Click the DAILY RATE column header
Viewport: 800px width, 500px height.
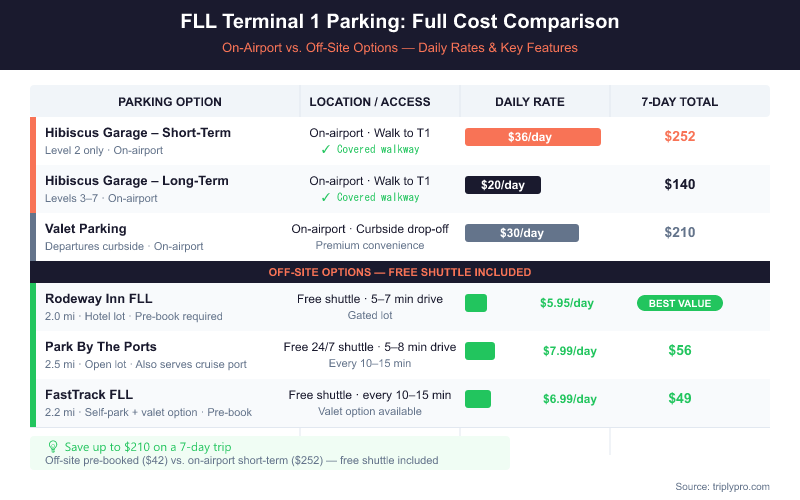coord(530,102)
